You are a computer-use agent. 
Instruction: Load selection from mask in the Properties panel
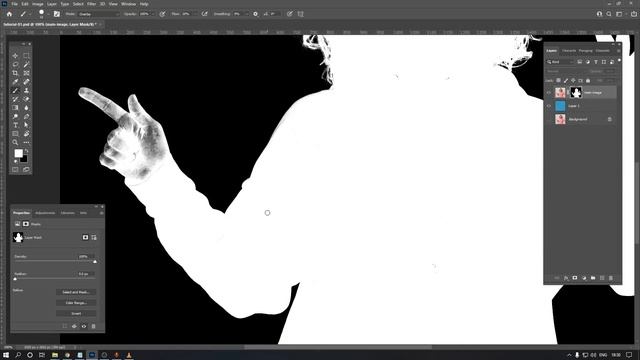coord(64,326)
